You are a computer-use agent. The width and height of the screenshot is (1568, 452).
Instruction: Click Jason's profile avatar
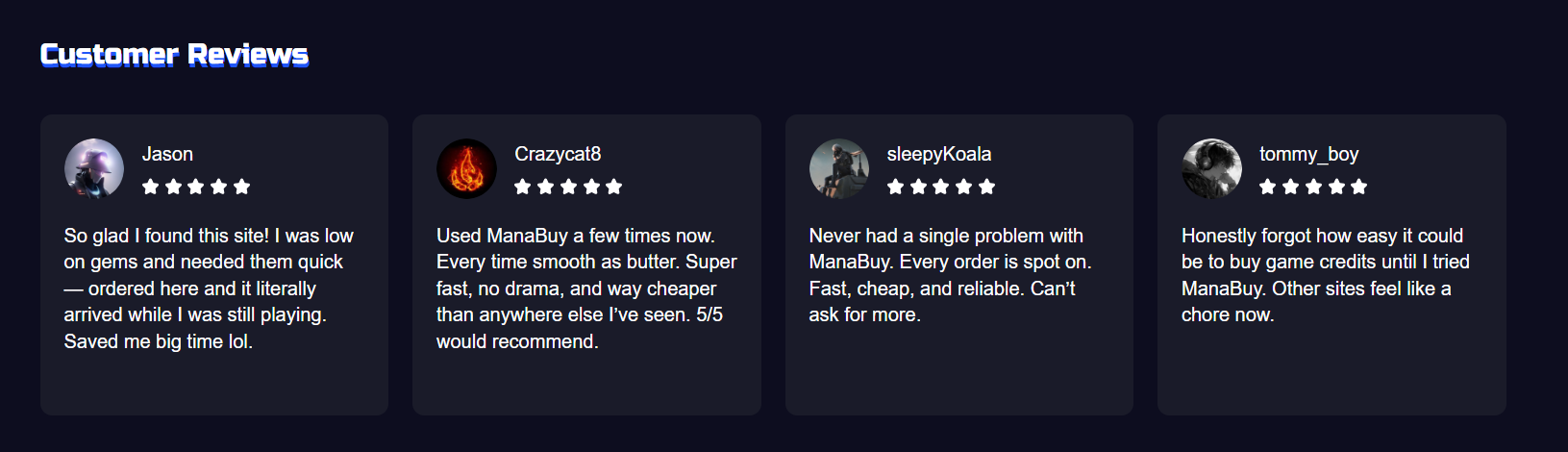coord(94,168)
